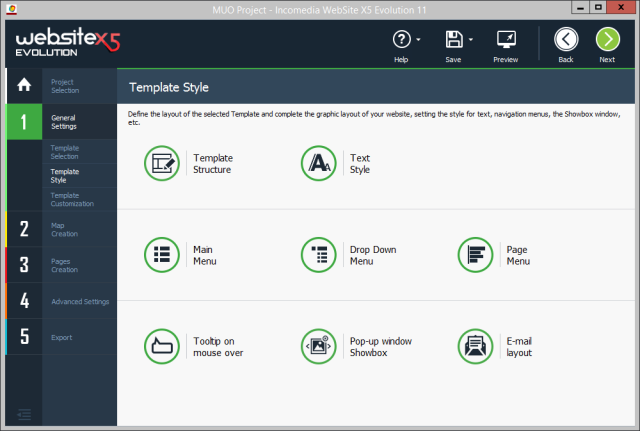Close the WebSite X5 window

621,7
